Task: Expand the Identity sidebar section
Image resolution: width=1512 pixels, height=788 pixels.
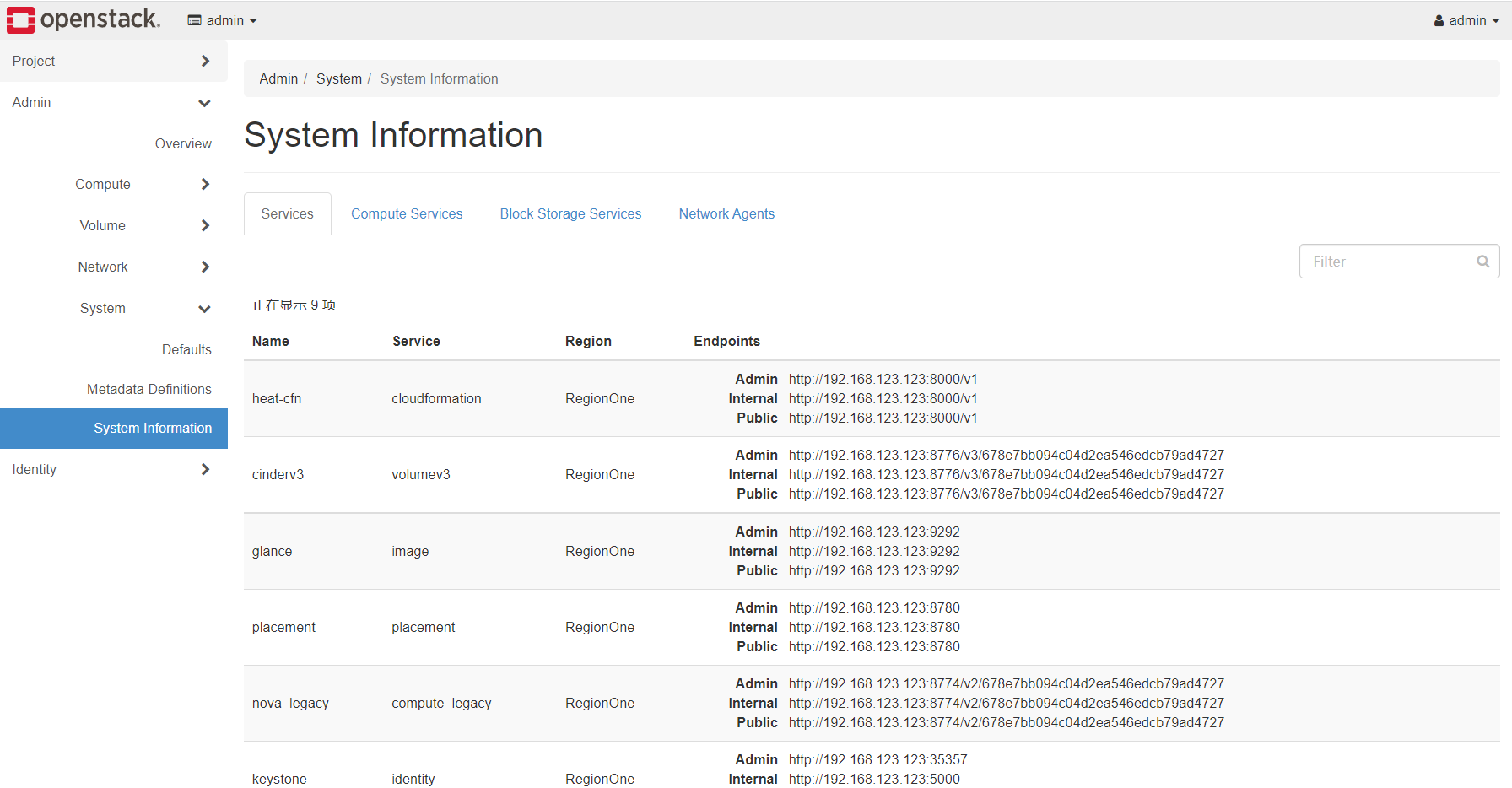Action: [114, 469]
